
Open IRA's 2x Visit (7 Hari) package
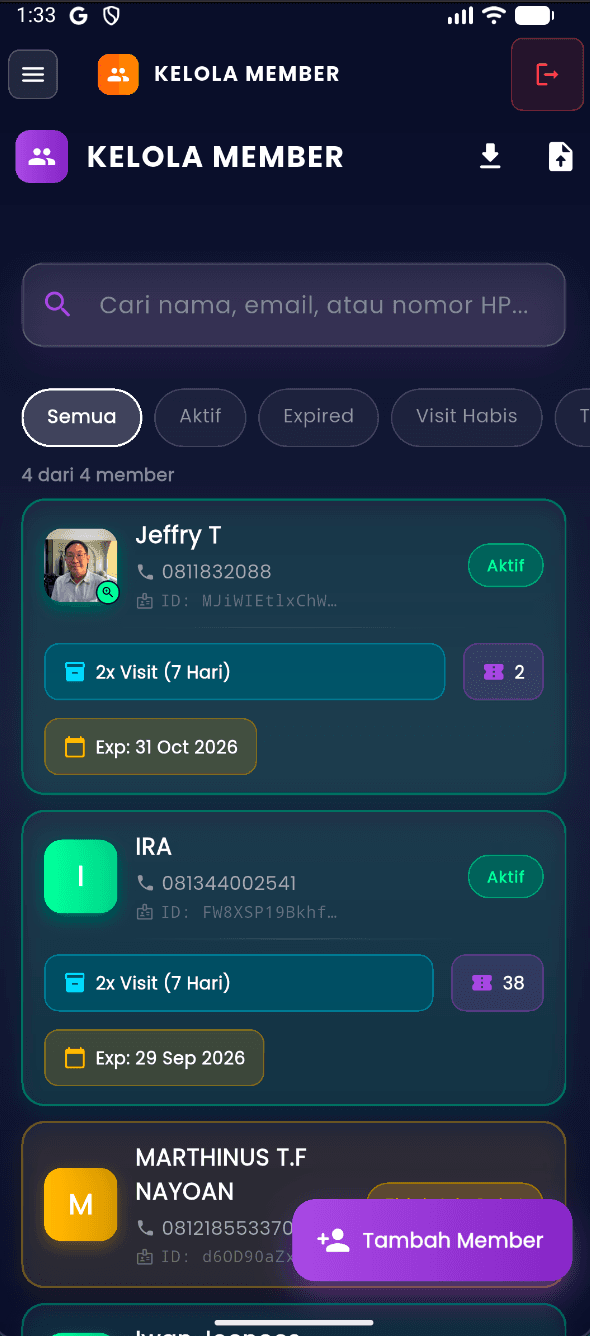point(239,983)
